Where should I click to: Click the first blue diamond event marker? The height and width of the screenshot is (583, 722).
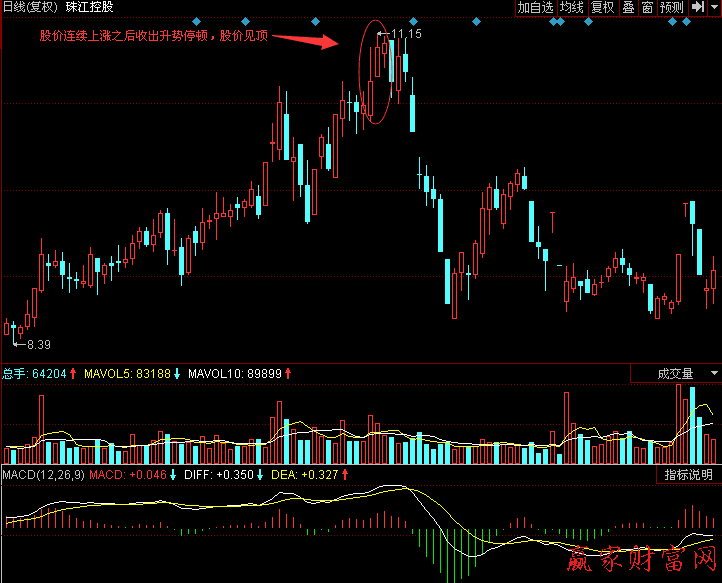(x=196, y=21)
